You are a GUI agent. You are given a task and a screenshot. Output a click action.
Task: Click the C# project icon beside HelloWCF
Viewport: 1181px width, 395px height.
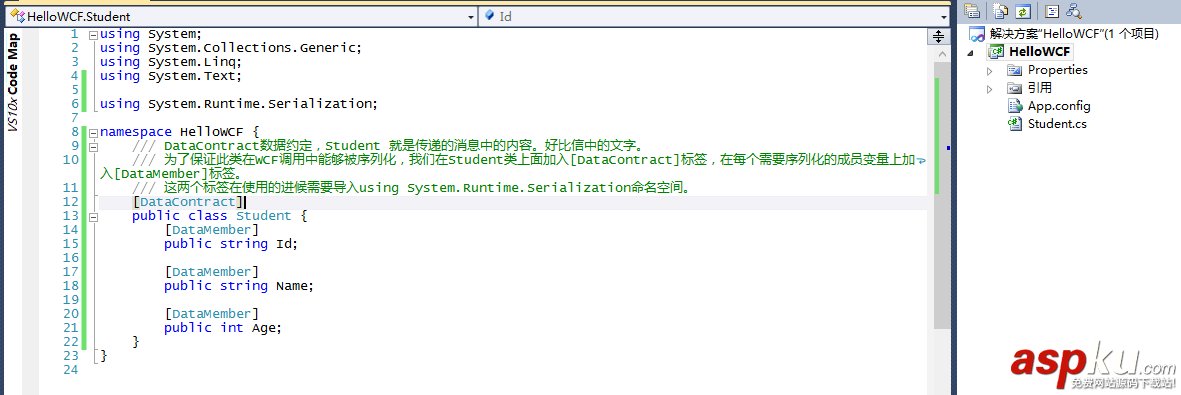(997, 51)
